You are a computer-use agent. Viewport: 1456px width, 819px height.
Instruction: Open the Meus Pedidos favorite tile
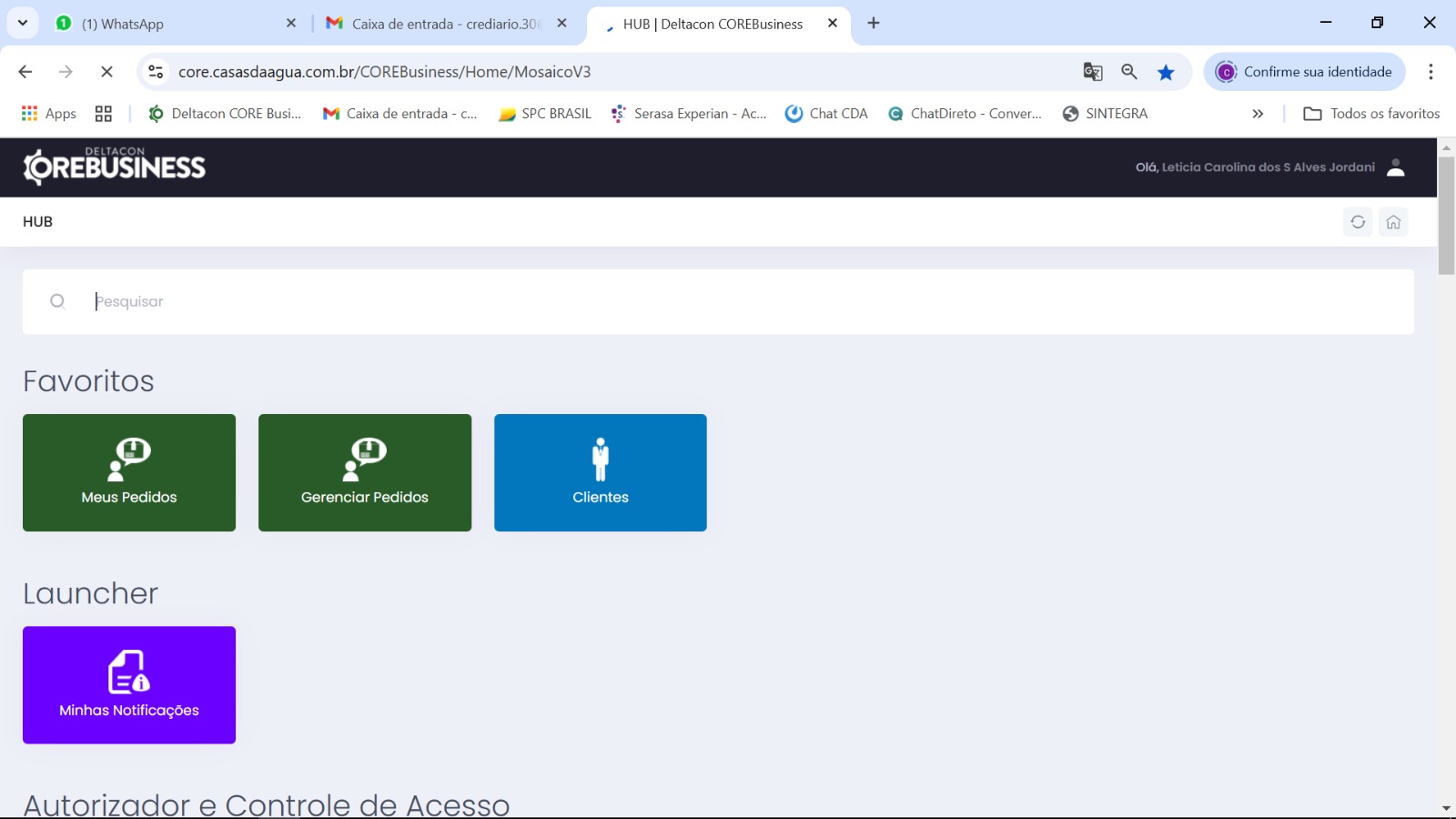tap(129, 472)
